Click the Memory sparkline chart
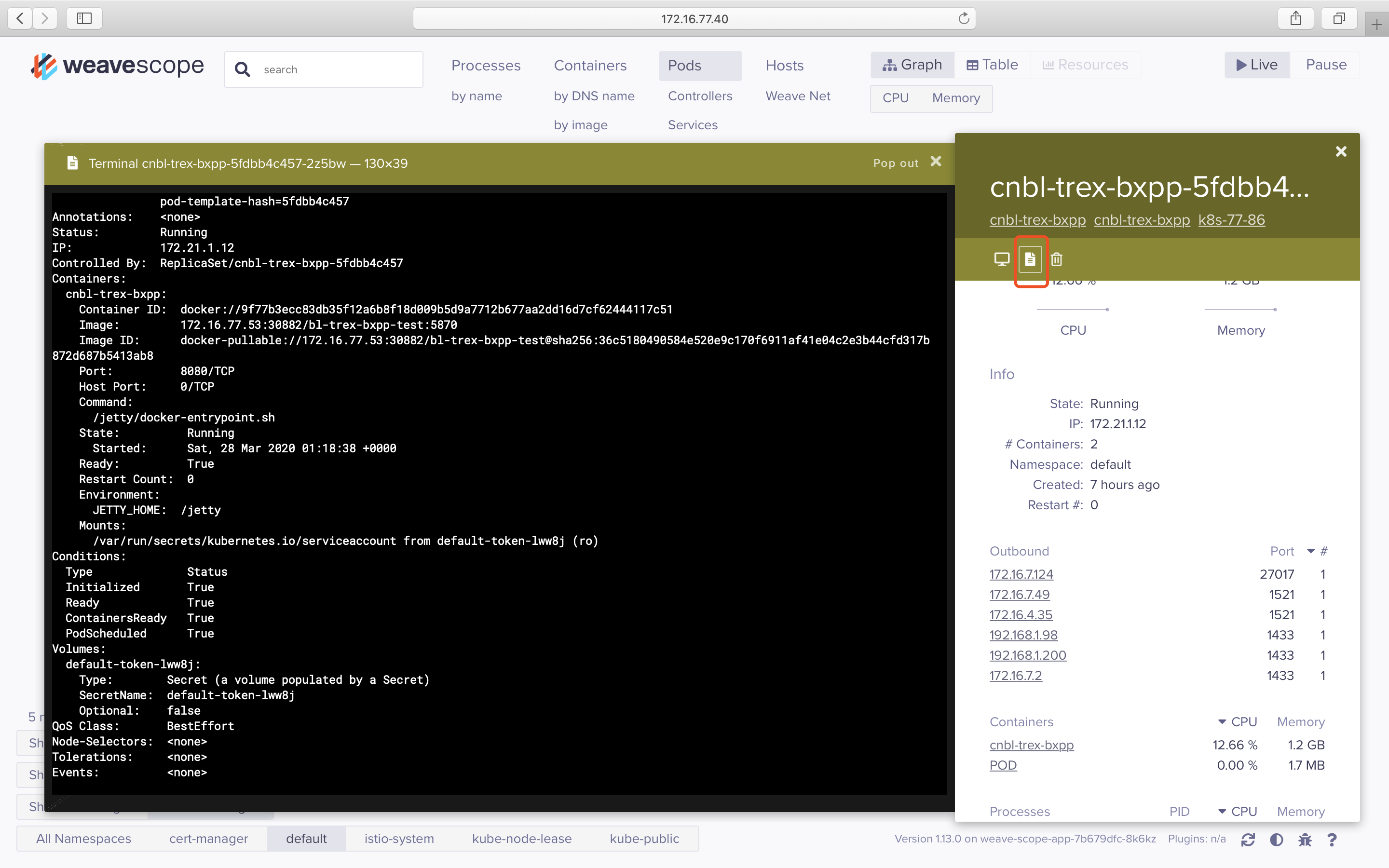This screenshot has height=868, width=1389. click(1240, 310)
